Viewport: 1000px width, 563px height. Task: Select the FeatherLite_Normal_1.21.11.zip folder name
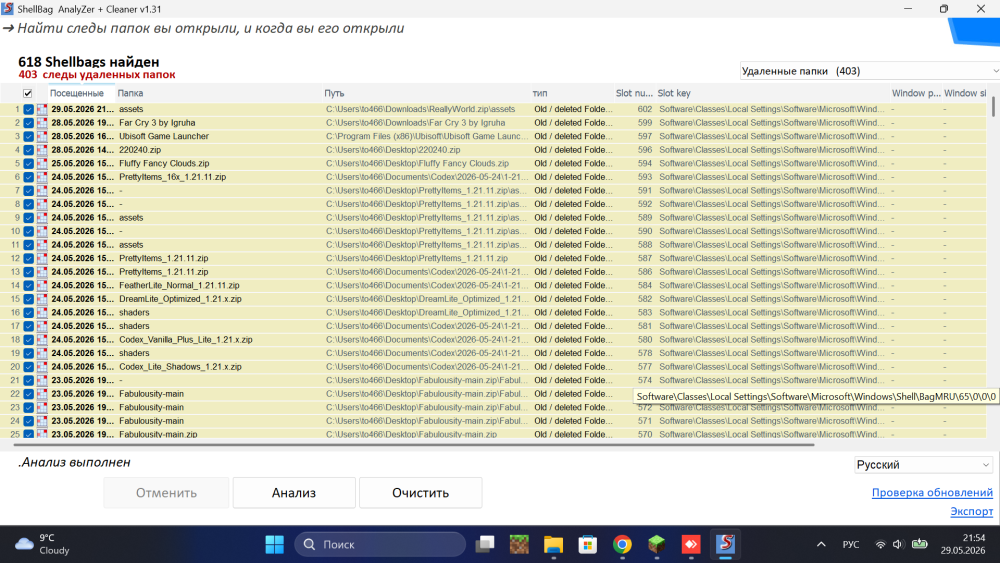(179, 286)
